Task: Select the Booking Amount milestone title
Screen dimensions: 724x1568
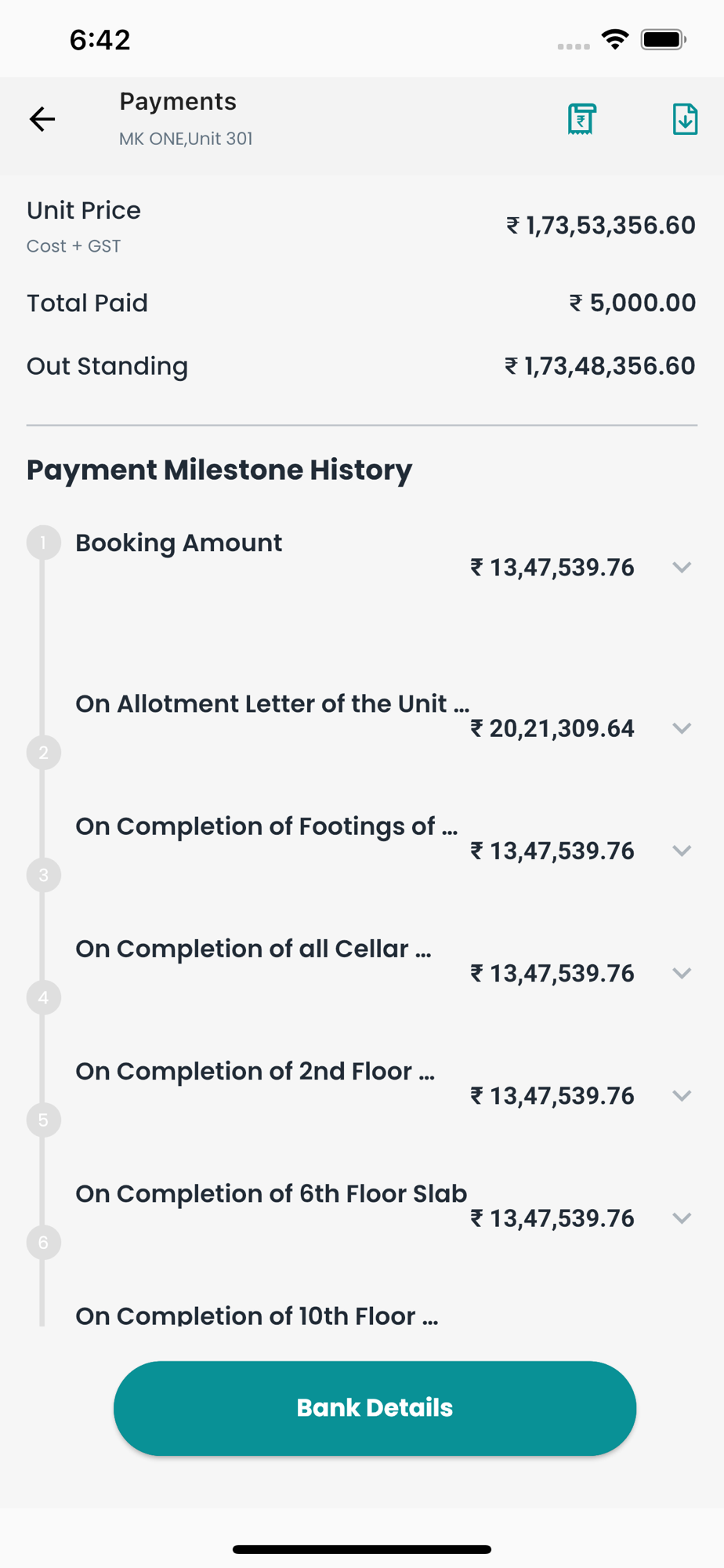Action: tap(179, 543)
